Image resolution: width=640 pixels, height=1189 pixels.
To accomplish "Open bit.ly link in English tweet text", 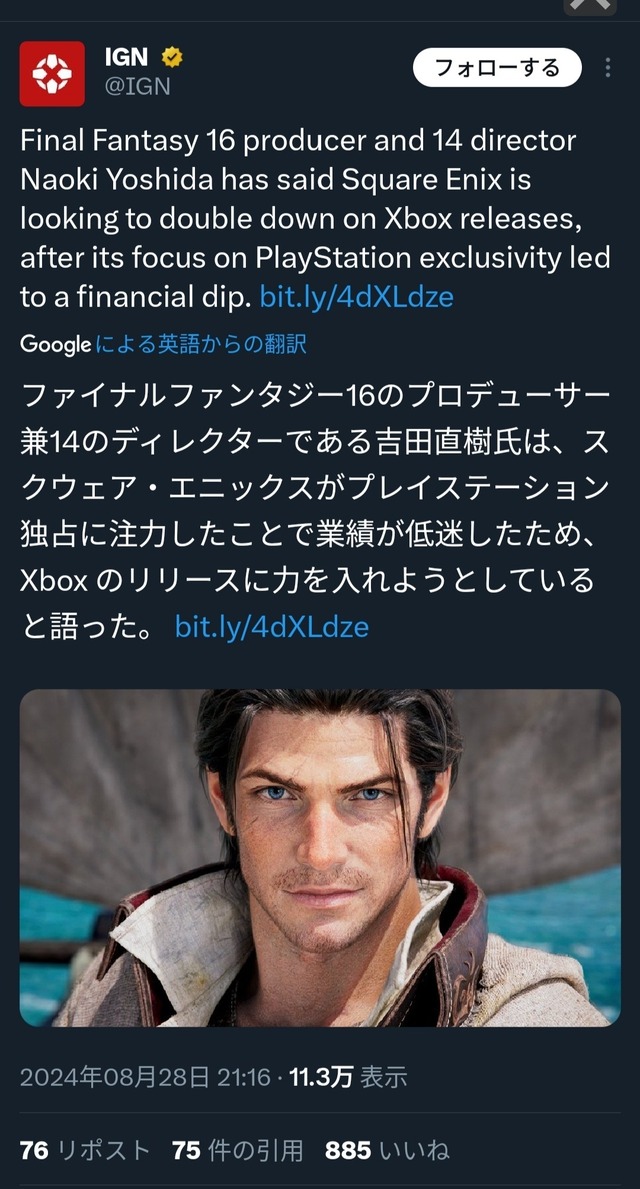I will pos(356,297).
